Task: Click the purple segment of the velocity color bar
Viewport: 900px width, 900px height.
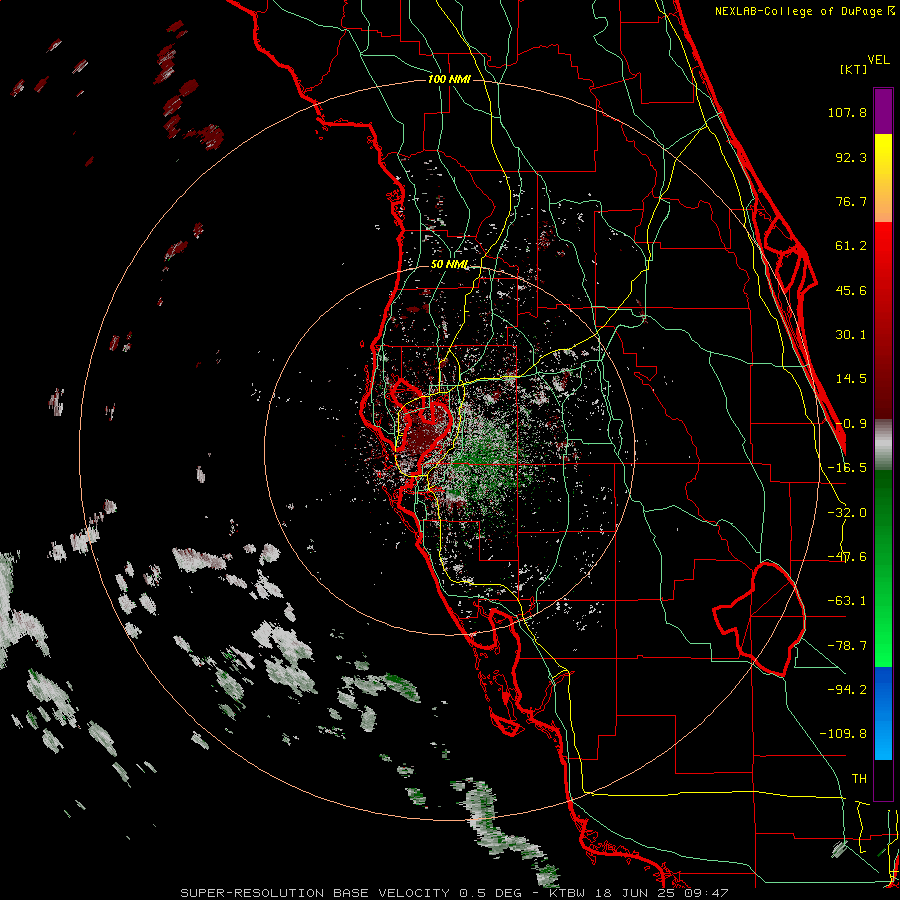Action: (x=883, y=111)
